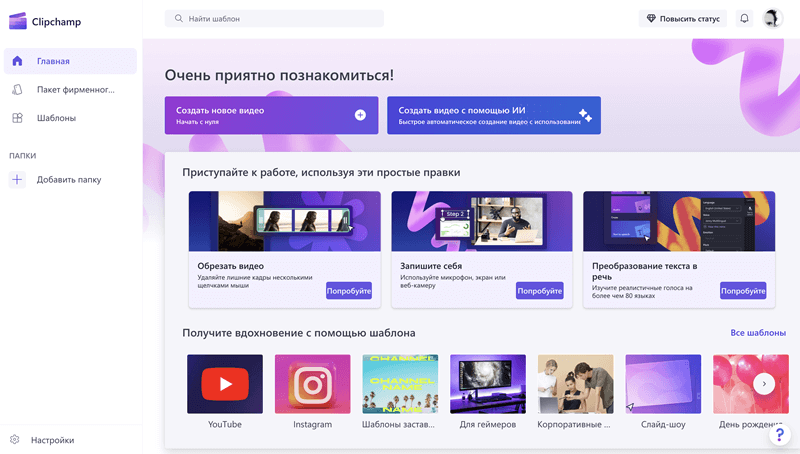Open the Настройки gear icon
This screenshot has width=800, height=454.
click(14, 440)
